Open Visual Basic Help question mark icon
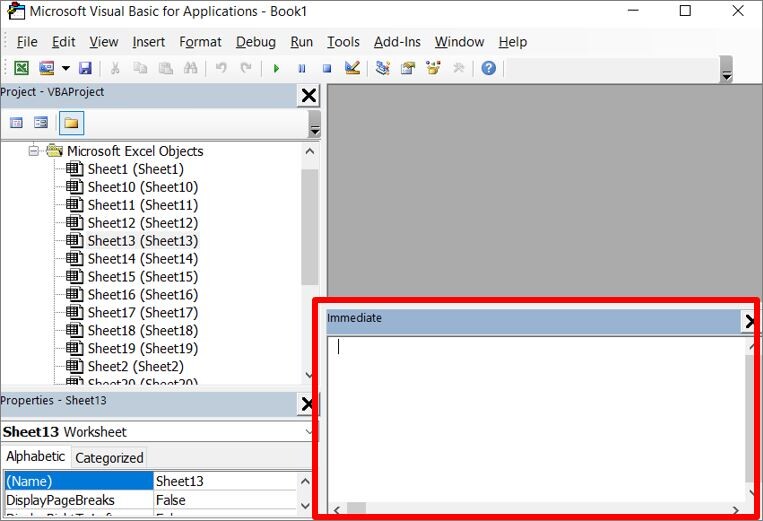Screen dimensions: 763x521 coord(489,68)
